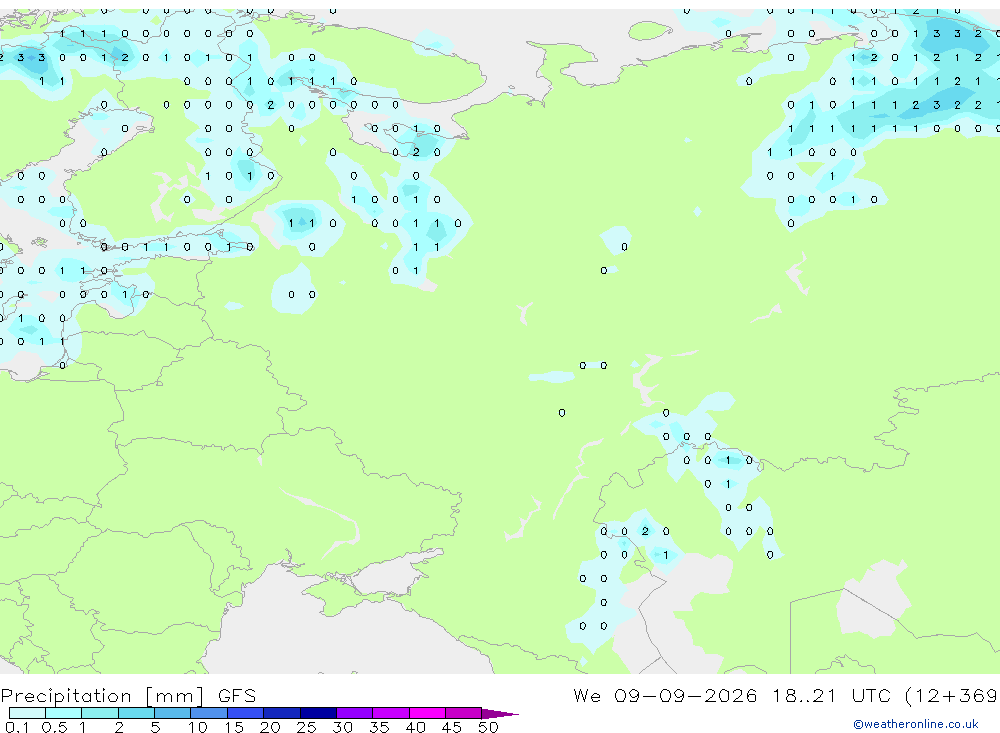Open the weatheronline.co.uk copyright link
Viewport: 1000px width, 733px height.
(916, 724)
